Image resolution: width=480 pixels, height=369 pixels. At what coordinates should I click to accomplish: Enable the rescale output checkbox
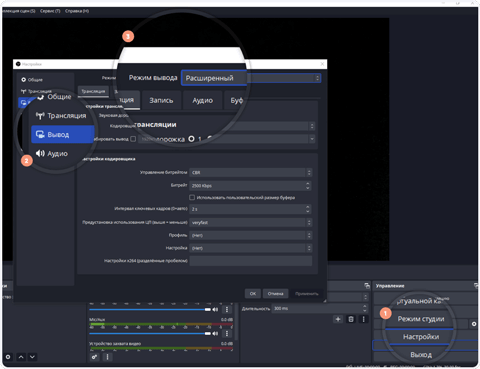click(133, 139)
